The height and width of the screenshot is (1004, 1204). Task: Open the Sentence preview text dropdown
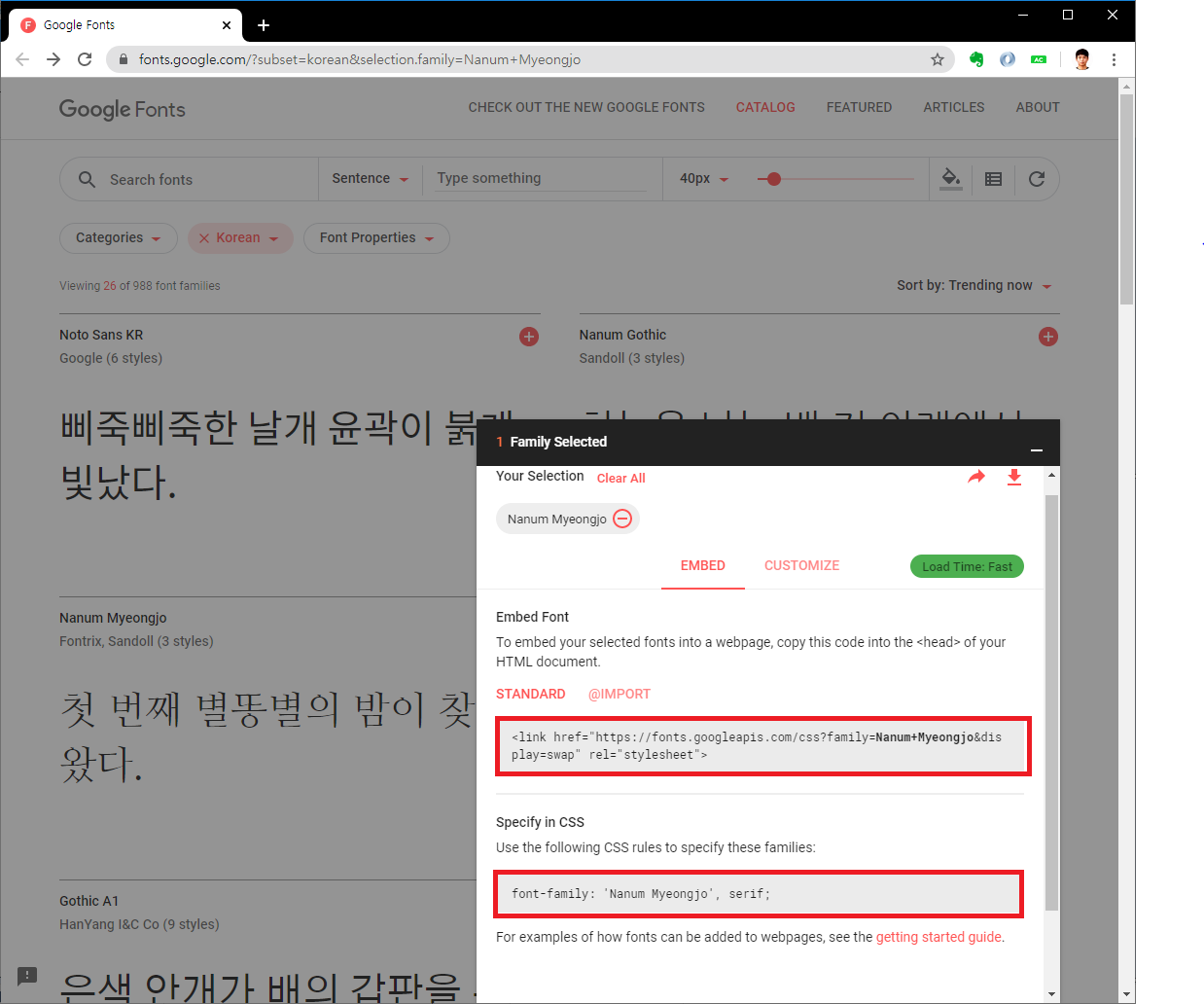point(370,178)
